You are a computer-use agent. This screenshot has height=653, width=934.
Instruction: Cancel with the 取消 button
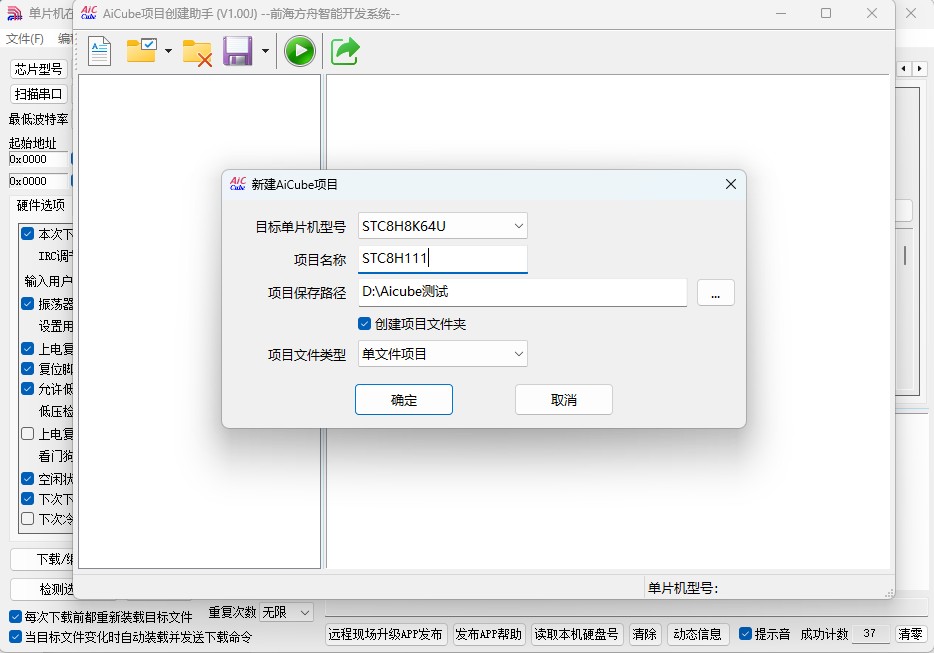point(563,400)
